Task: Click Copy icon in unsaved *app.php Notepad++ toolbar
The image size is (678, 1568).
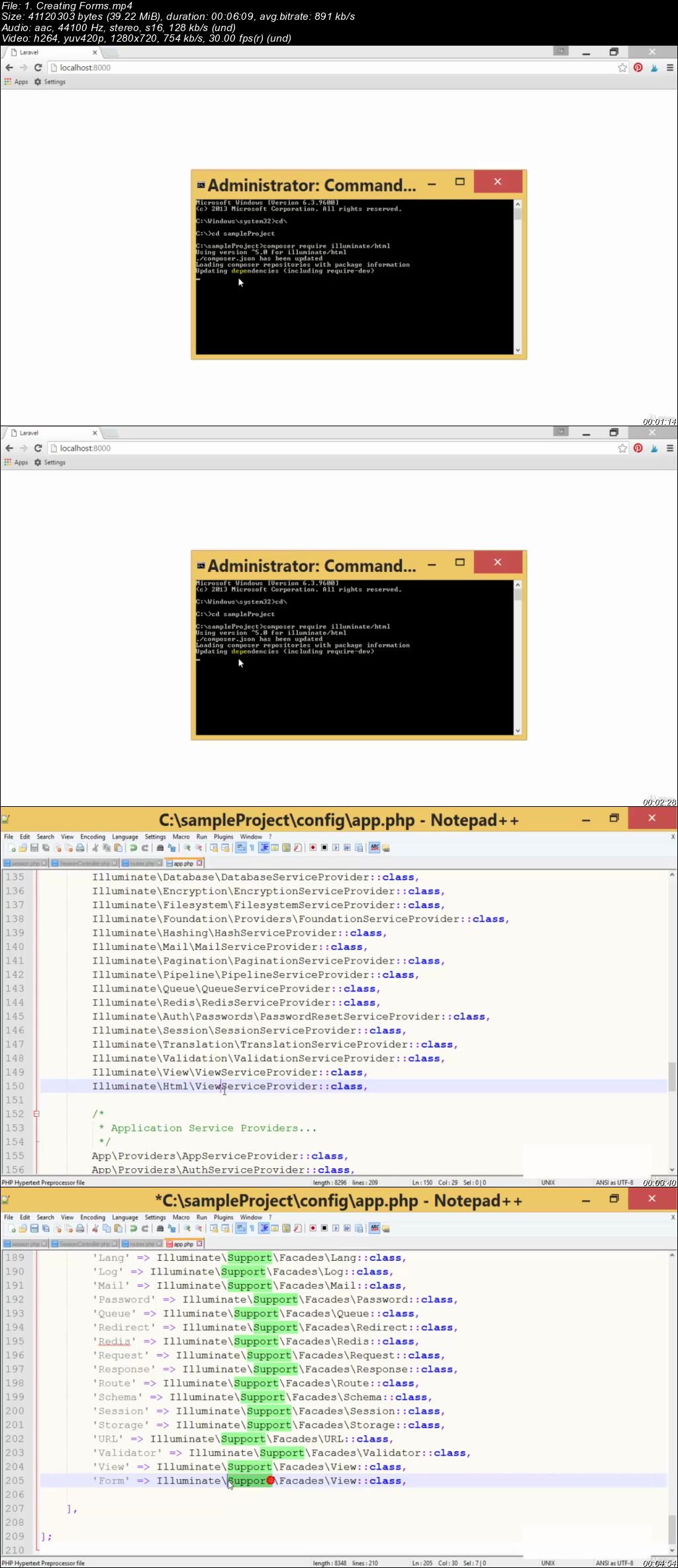Action: (106, 1228)
